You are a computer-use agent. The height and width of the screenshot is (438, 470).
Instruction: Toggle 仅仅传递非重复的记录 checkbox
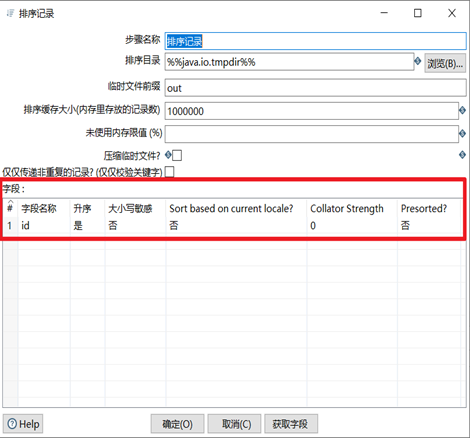[170, 172]
